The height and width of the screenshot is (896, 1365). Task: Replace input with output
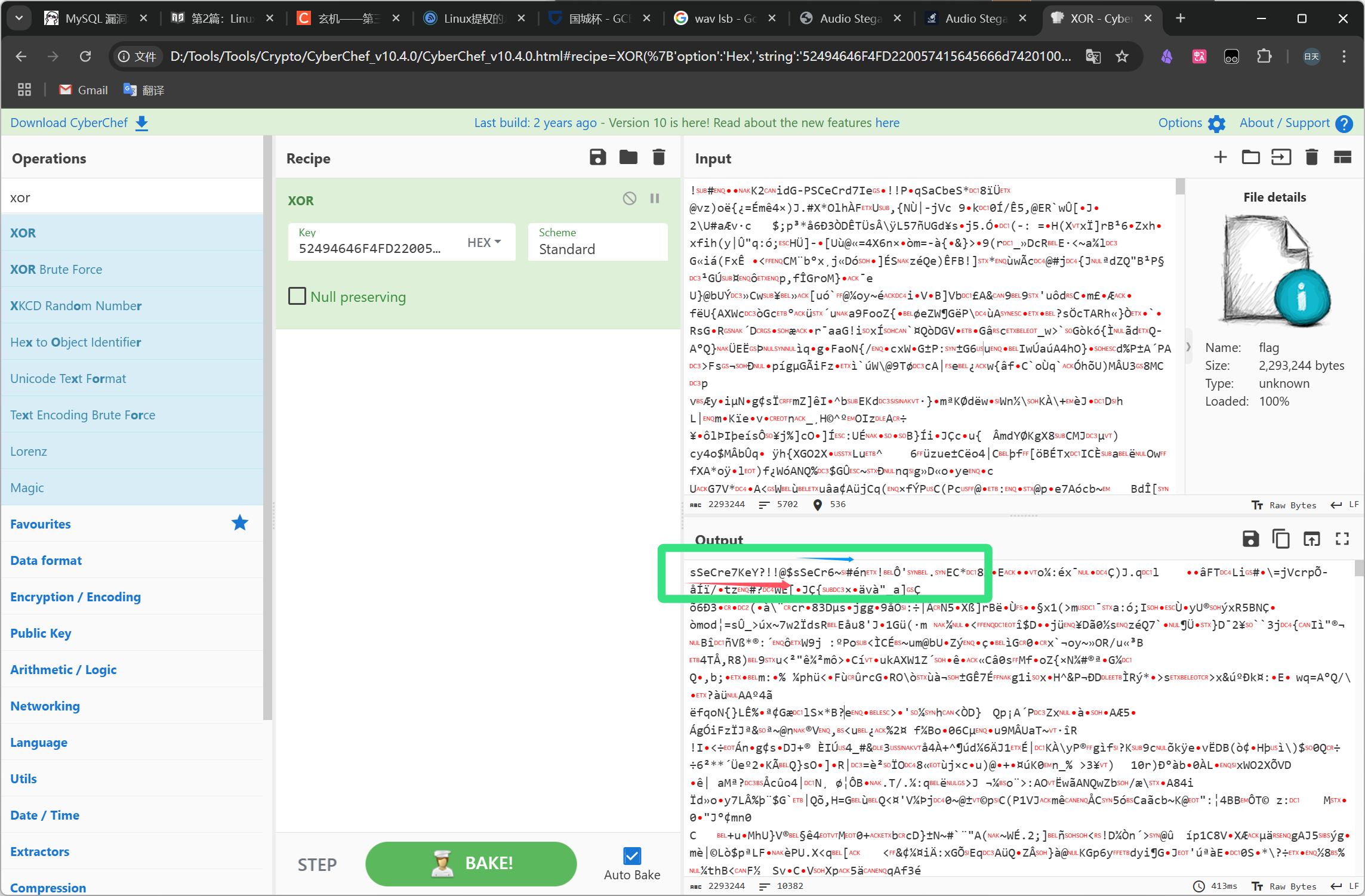(x=1311, y=539)
